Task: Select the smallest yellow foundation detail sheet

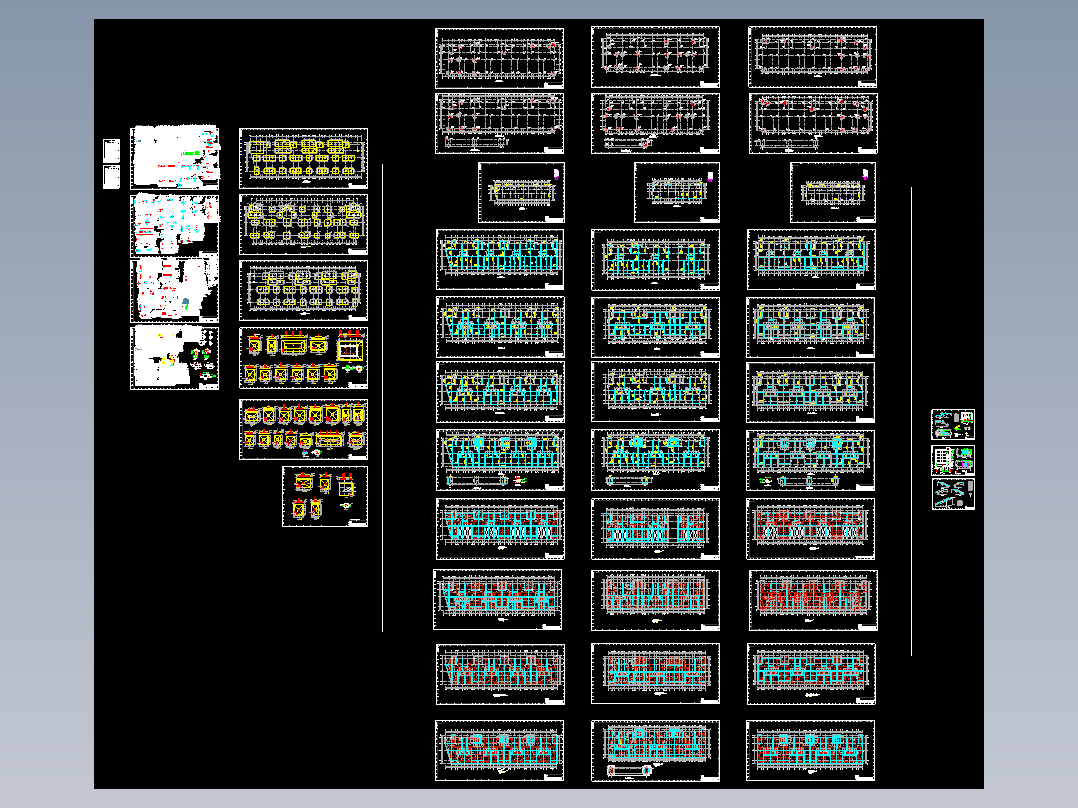Action: pos(324,496)
